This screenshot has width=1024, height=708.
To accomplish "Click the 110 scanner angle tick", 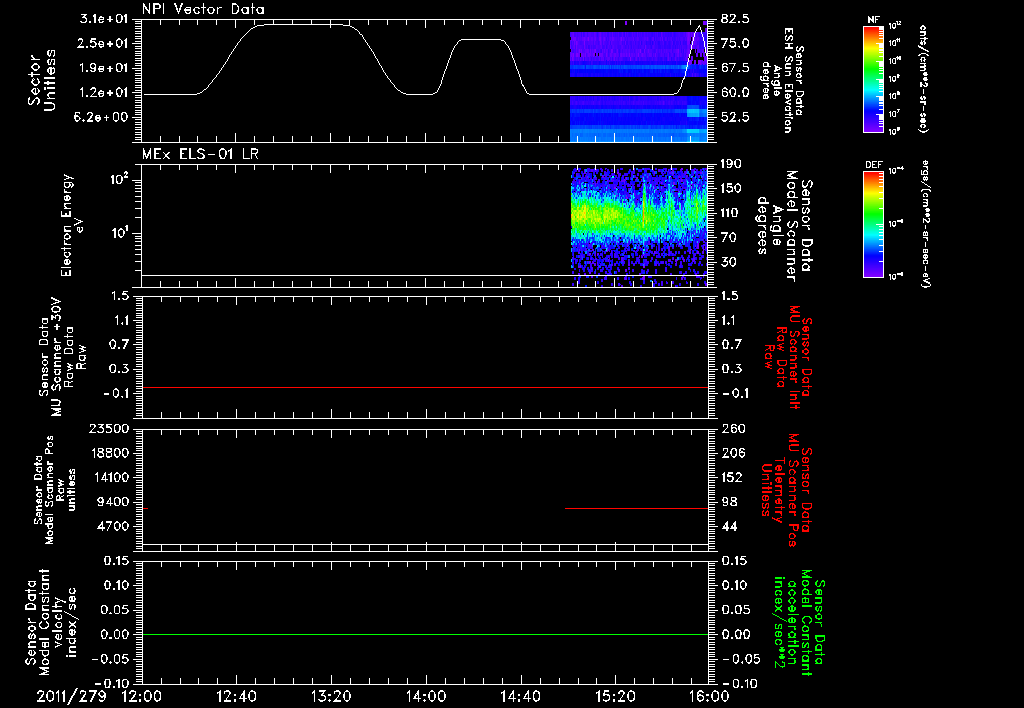I will tap(731, 213).
